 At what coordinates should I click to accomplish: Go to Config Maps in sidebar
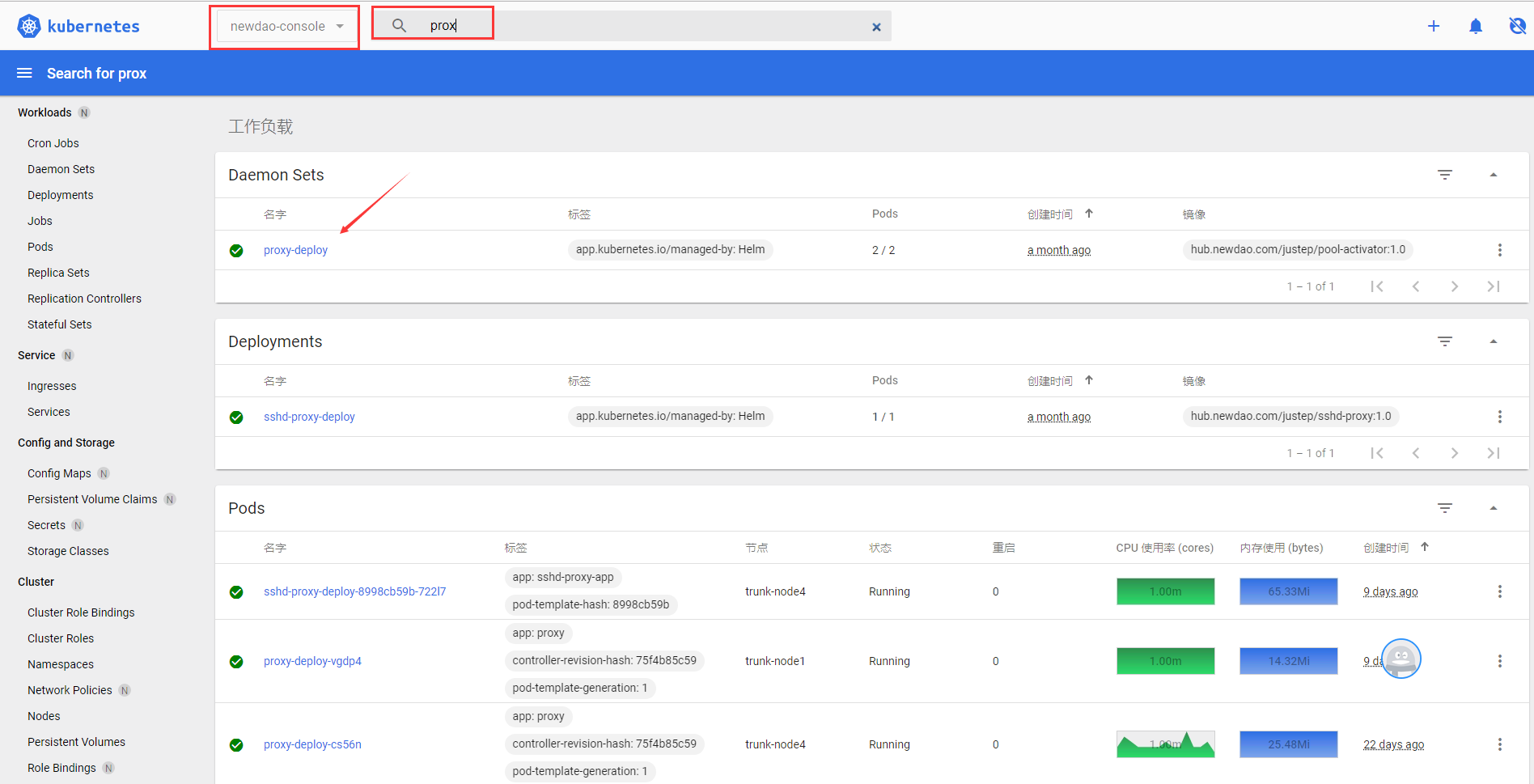(59, 473)
